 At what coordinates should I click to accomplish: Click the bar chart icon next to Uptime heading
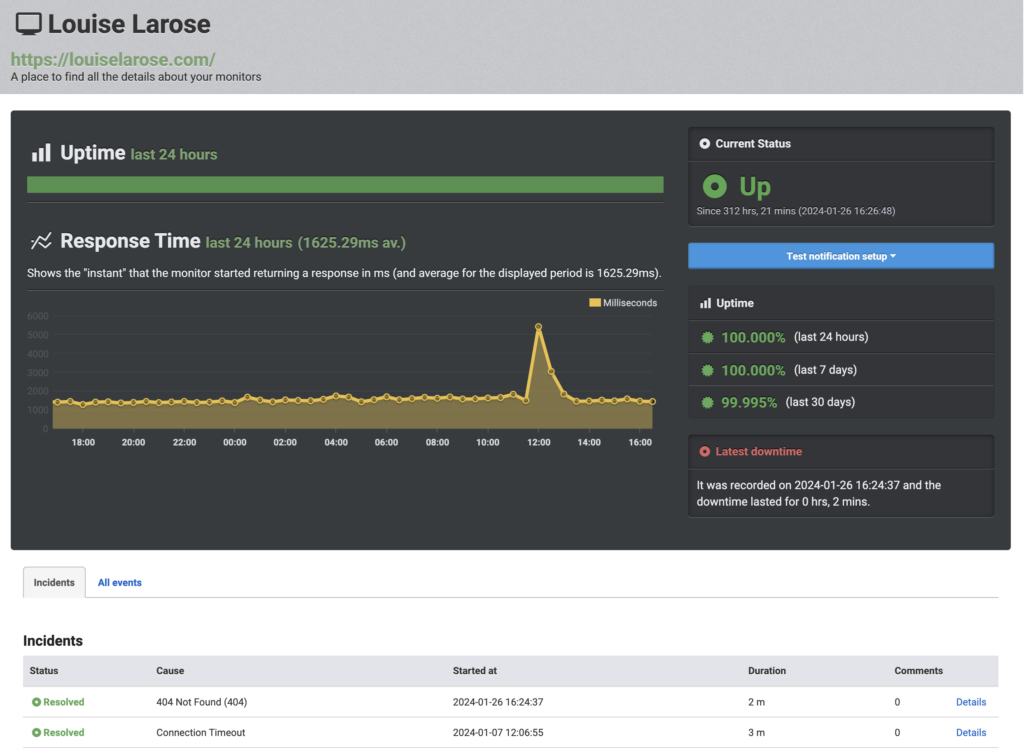(41, 153)
